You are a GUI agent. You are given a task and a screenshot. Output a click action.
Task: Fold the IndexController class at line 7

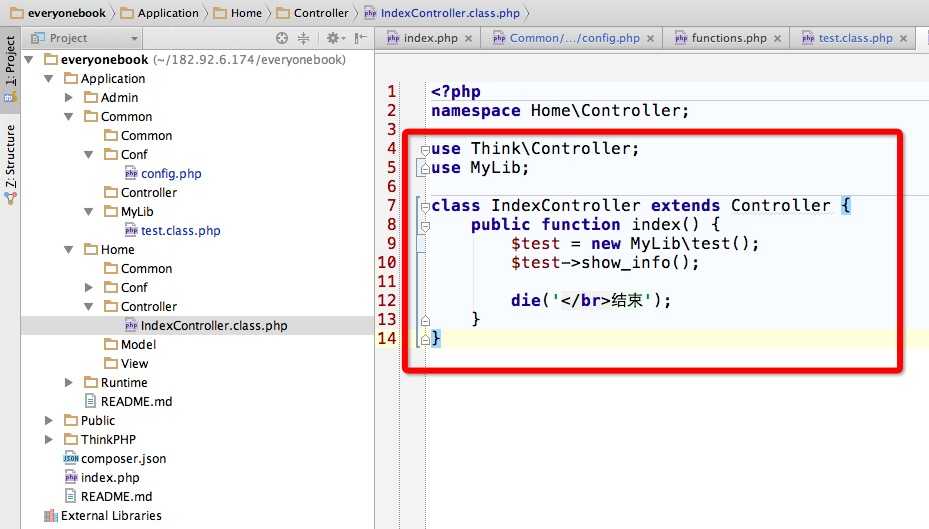coord(425,207)
